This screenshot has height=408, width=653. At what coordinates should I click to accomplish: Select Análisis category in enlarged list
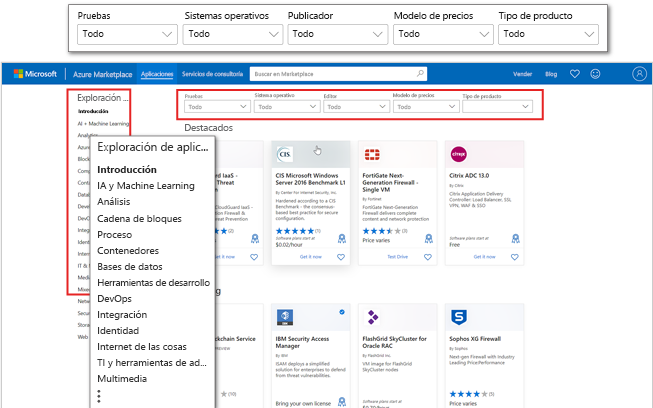[114, 202]
